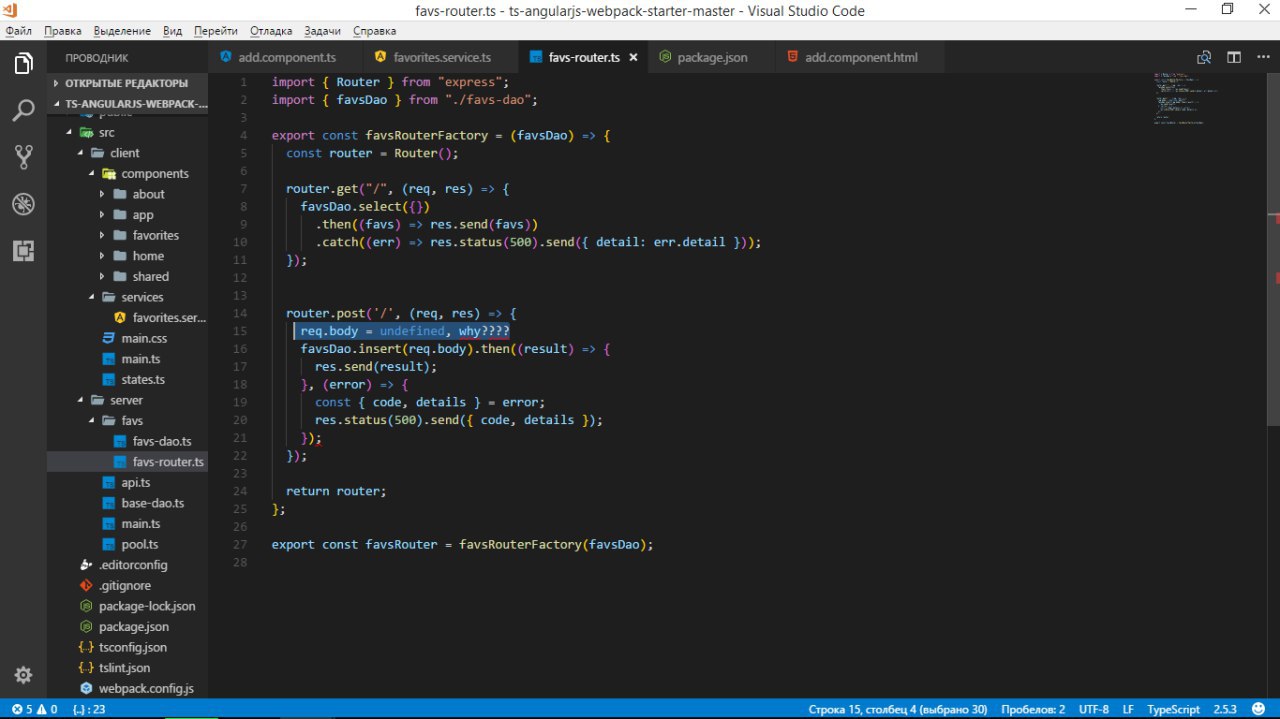The height and width of the screenshot is (719, 1280).
Task: Click the UTF-8 encoding selector
Action: (1093, 709)
